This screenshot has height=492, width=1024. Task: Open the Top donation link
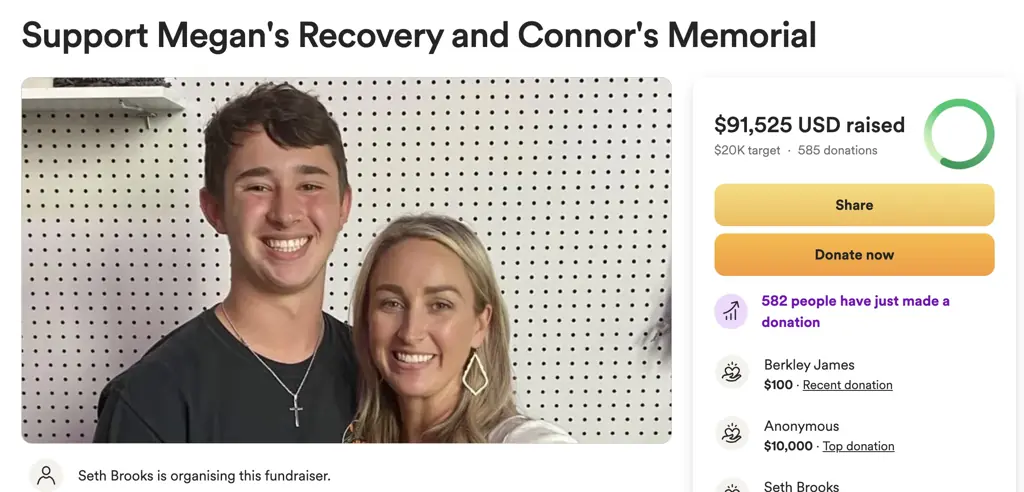[858, 446]
